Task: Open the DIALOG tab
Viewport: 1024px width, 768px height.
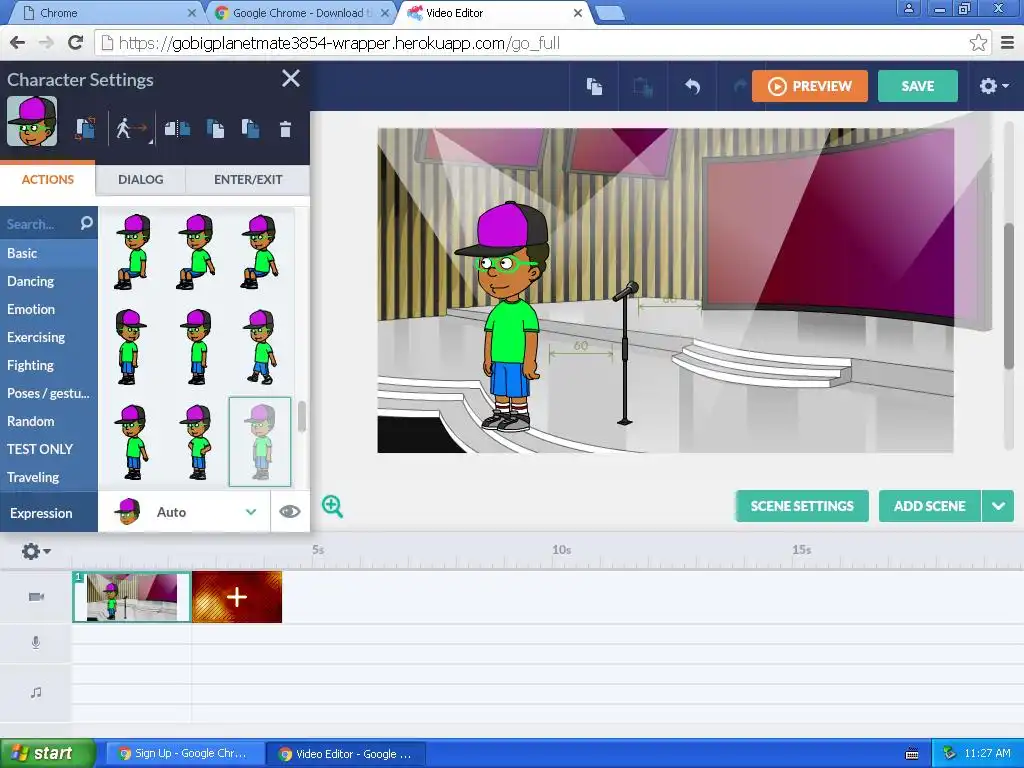Action: 140,180
